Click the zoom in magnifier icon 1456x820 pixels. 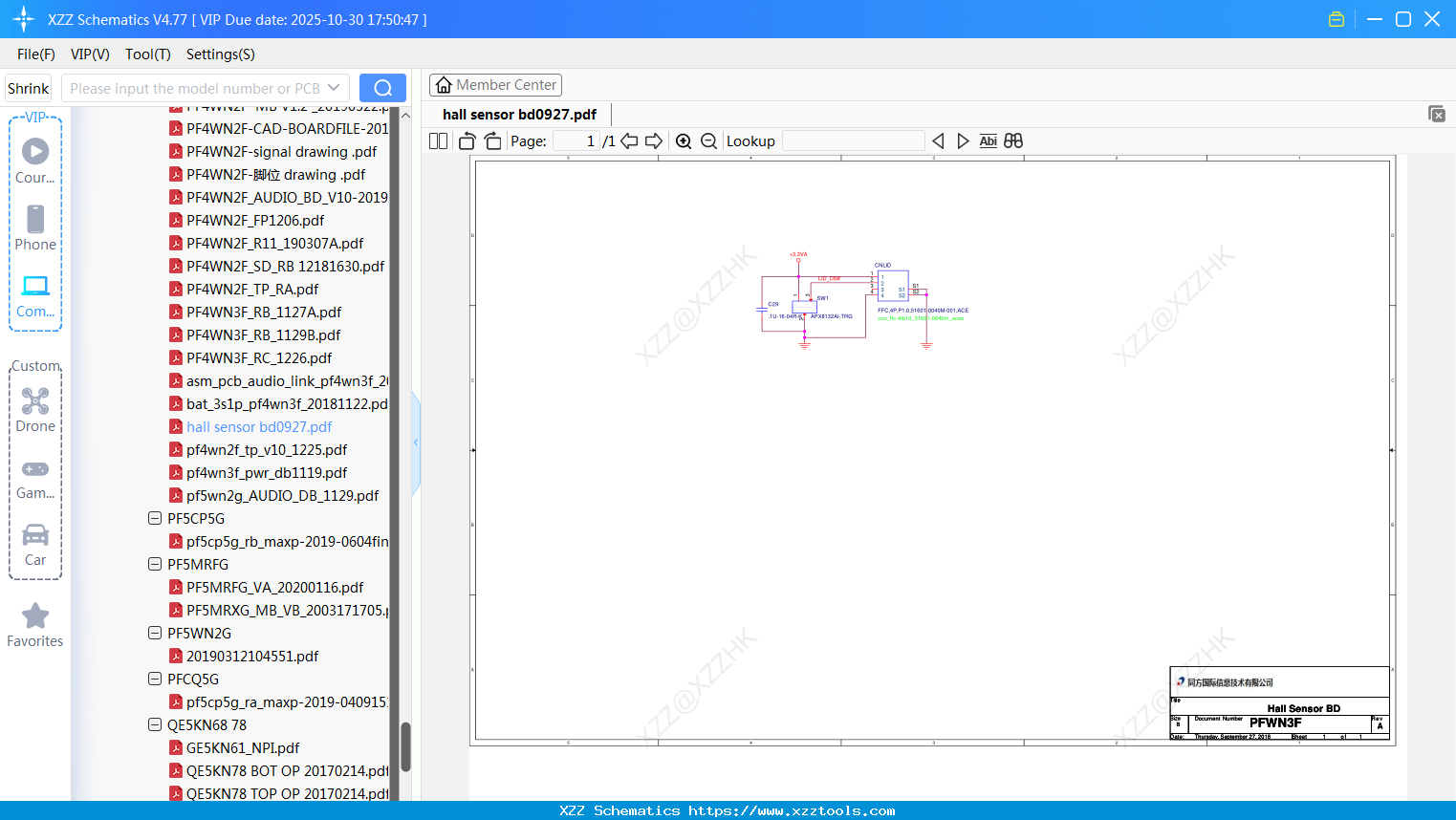tap(684, 141)
